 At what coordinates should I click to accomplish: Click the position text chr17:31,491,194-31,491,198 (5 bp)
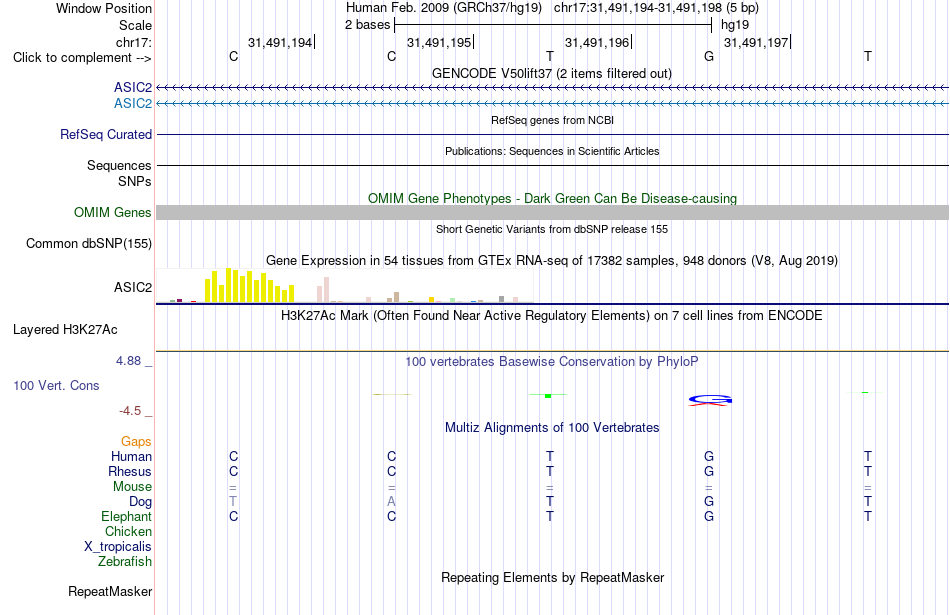656,8
